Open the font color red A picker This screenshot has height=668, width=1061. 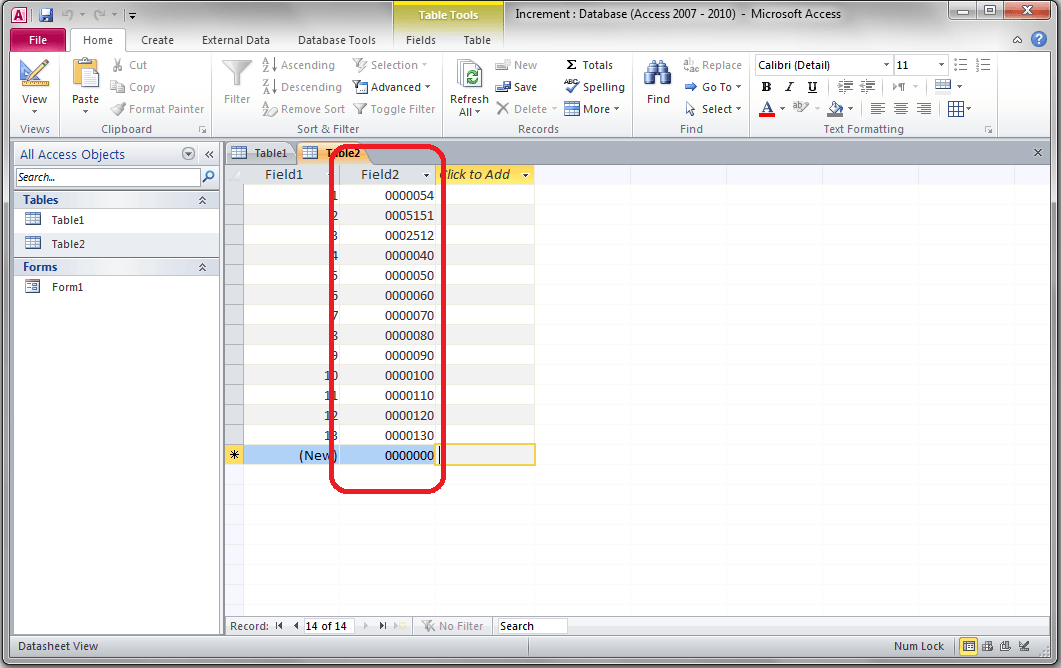(767, 109)
